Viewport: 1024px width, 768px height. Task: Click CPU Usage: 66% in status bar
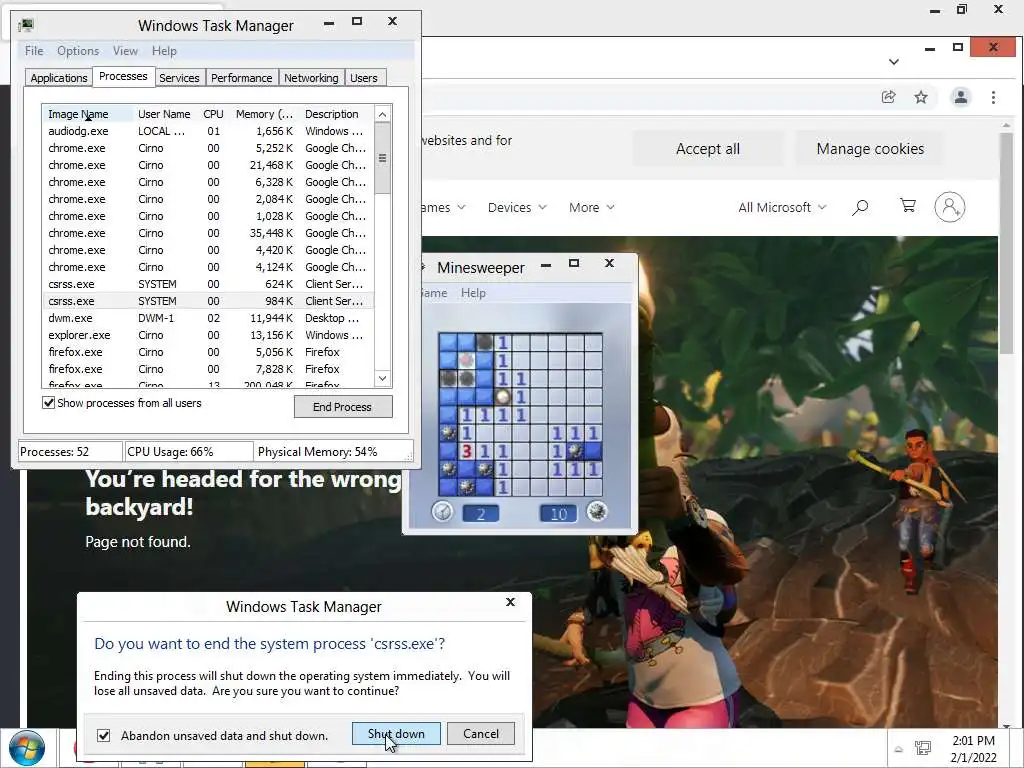[x=189, y=452]
